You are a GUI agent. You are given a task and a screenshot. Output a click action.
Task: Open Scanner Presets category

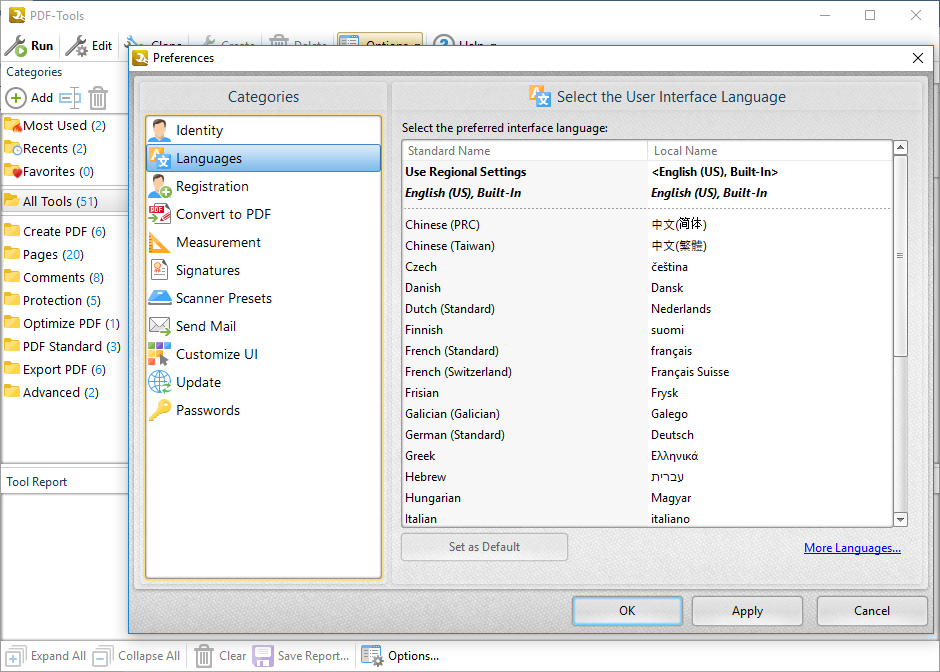223,298
